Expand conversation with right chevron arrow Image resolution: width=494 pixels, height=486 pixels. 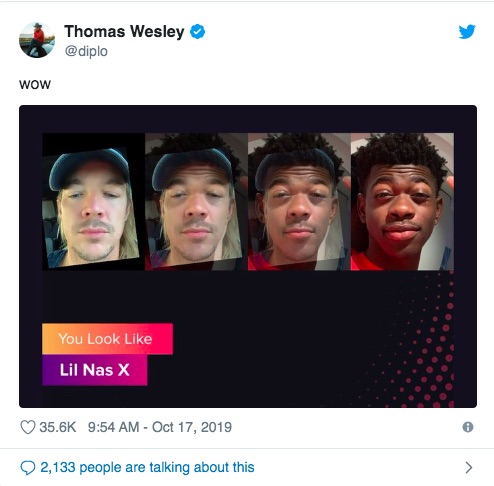click(469, 467)
